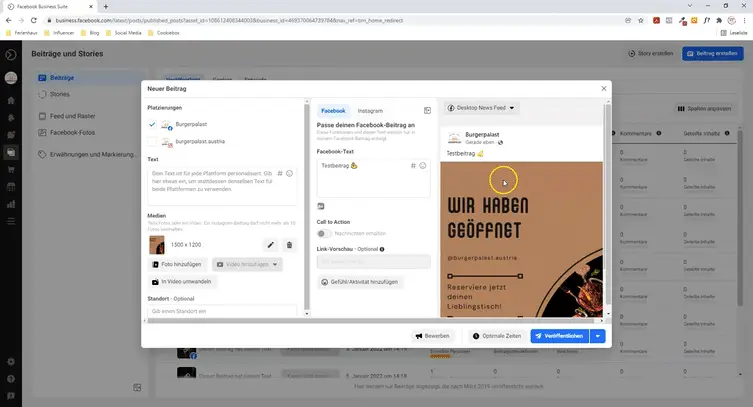
Task: Click Spalten anpassen button
Action: coord(704,109)
